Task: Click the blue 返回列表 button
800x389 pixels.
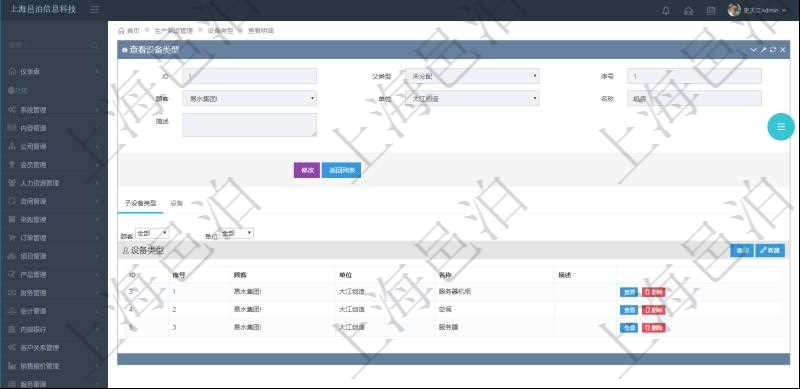Action: click(341, 171)
